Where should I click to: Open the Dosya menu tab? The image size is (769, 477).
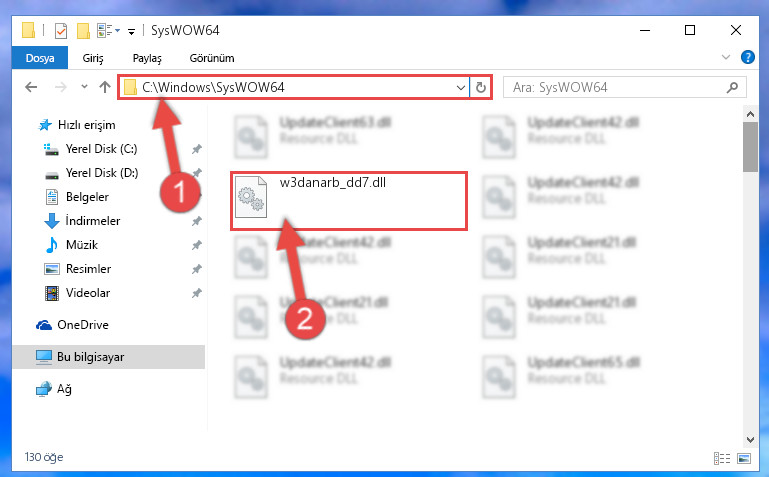(40, 58)
